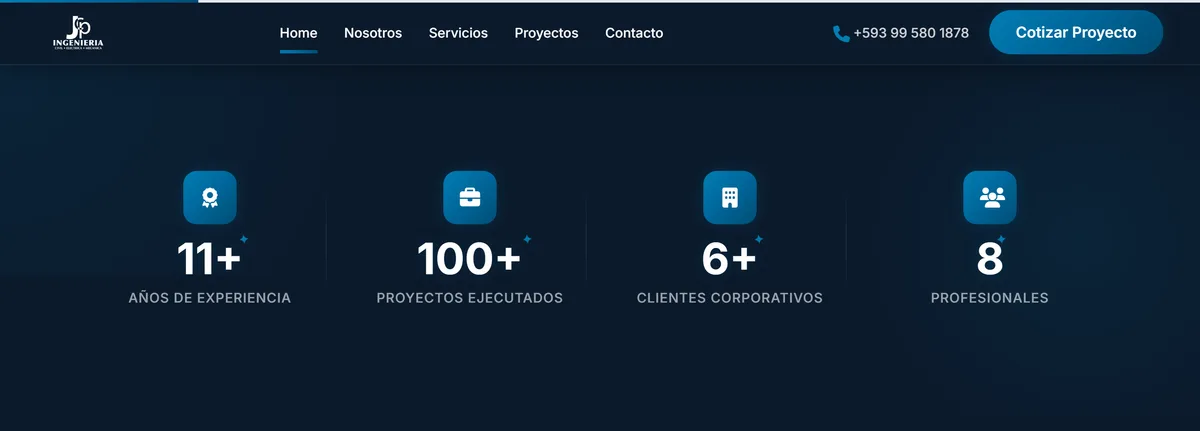
Task: Select the 8 professionals number
Action: point(990,259)
